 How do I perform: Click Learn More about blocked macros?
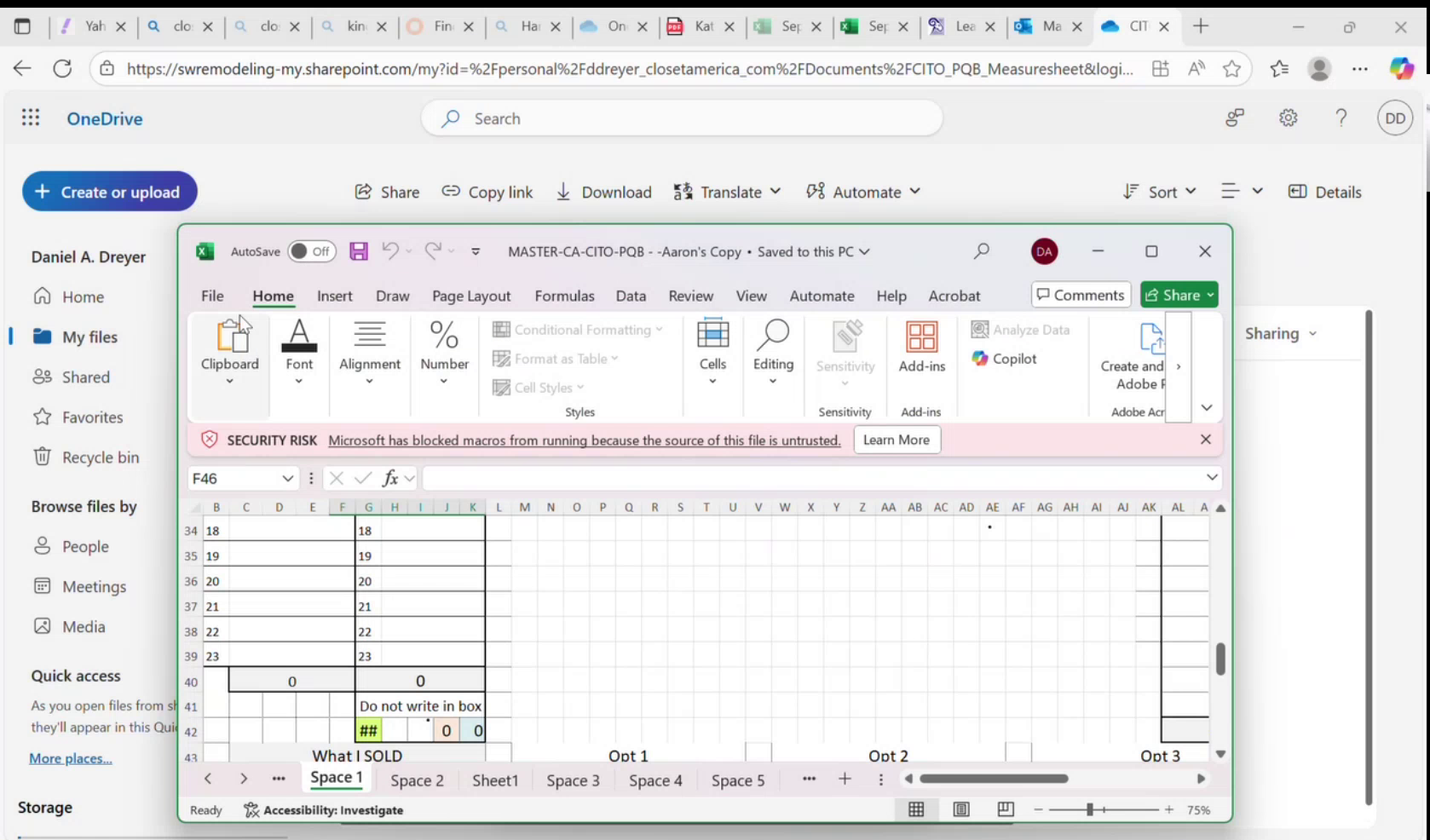pyautogui.click(x=896, y=440)
